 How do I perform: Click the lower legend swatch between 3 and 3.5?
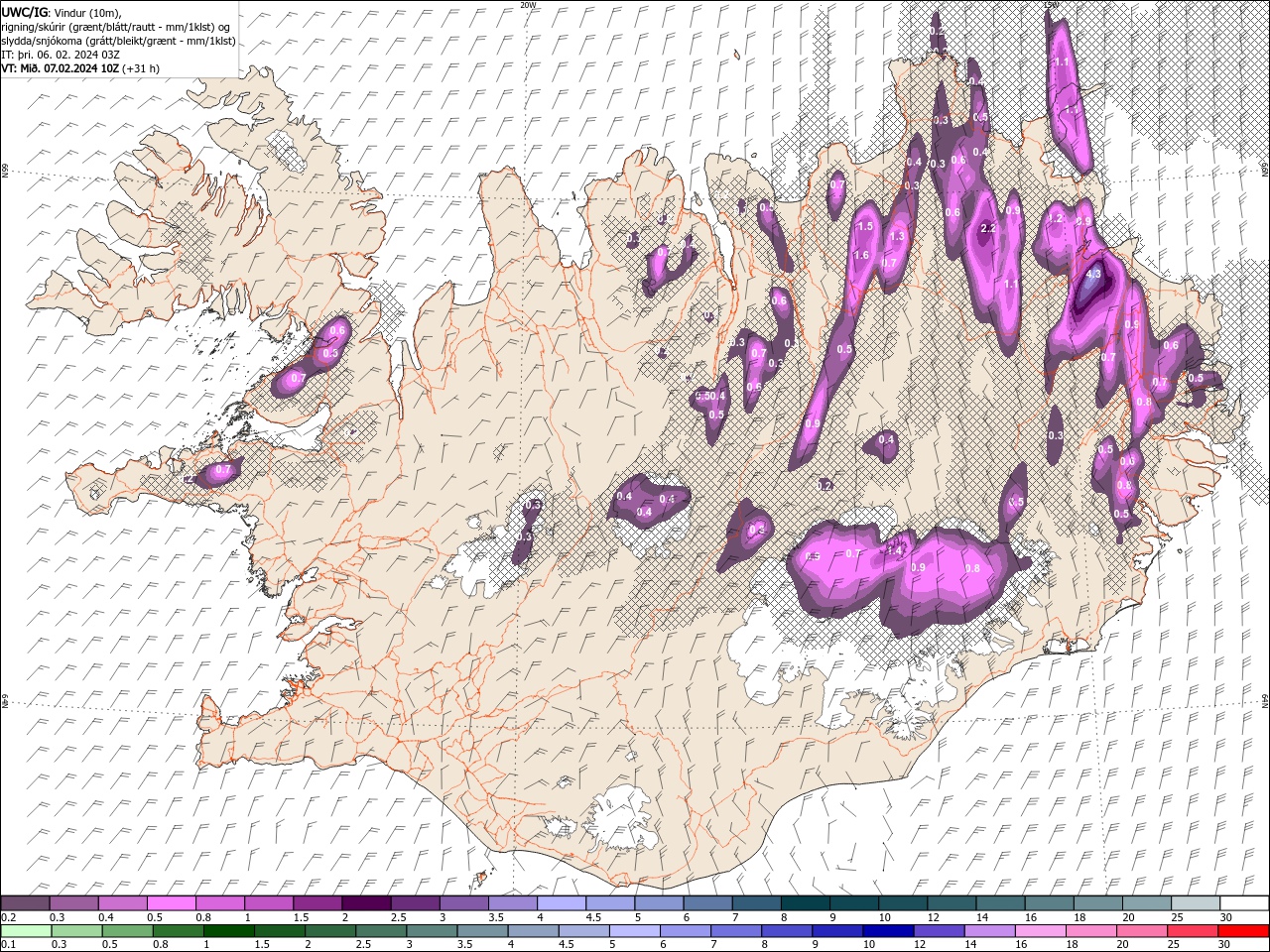pyautogui.click(x=431, y=931)
